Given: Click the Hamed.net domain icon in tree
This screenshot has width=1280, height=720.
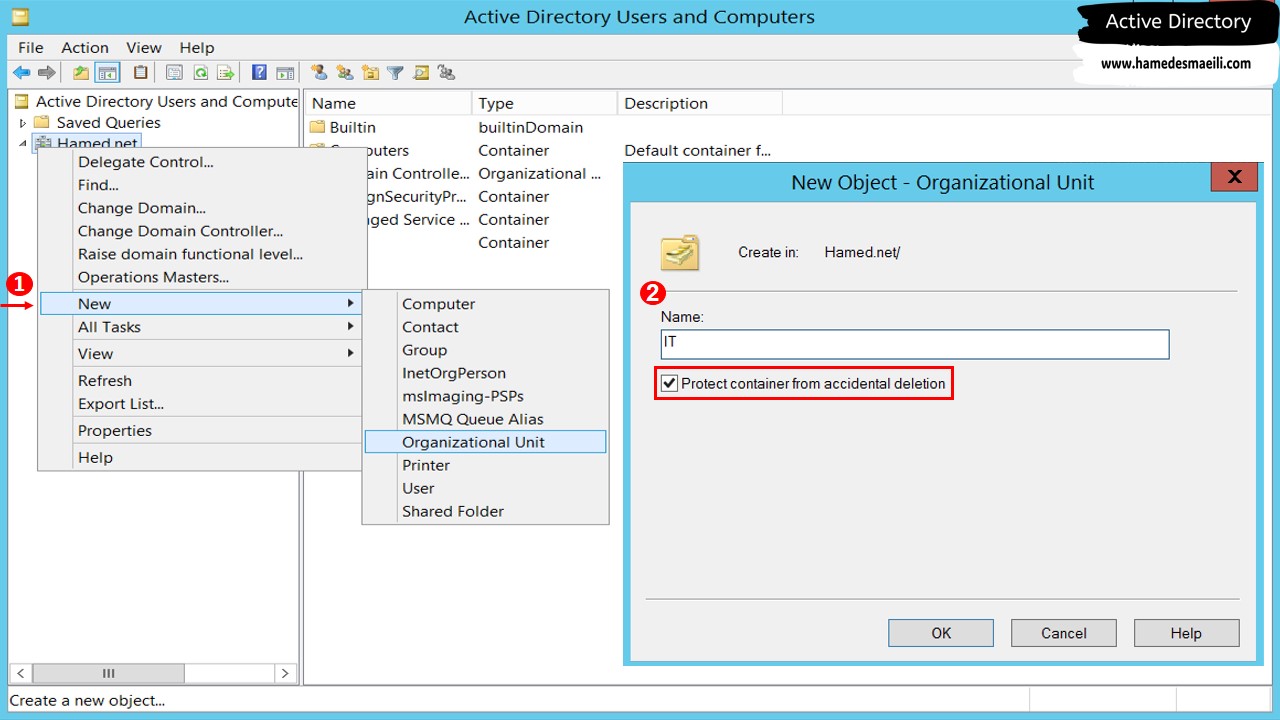Looking at the screenshot, I should click(43, 143).
